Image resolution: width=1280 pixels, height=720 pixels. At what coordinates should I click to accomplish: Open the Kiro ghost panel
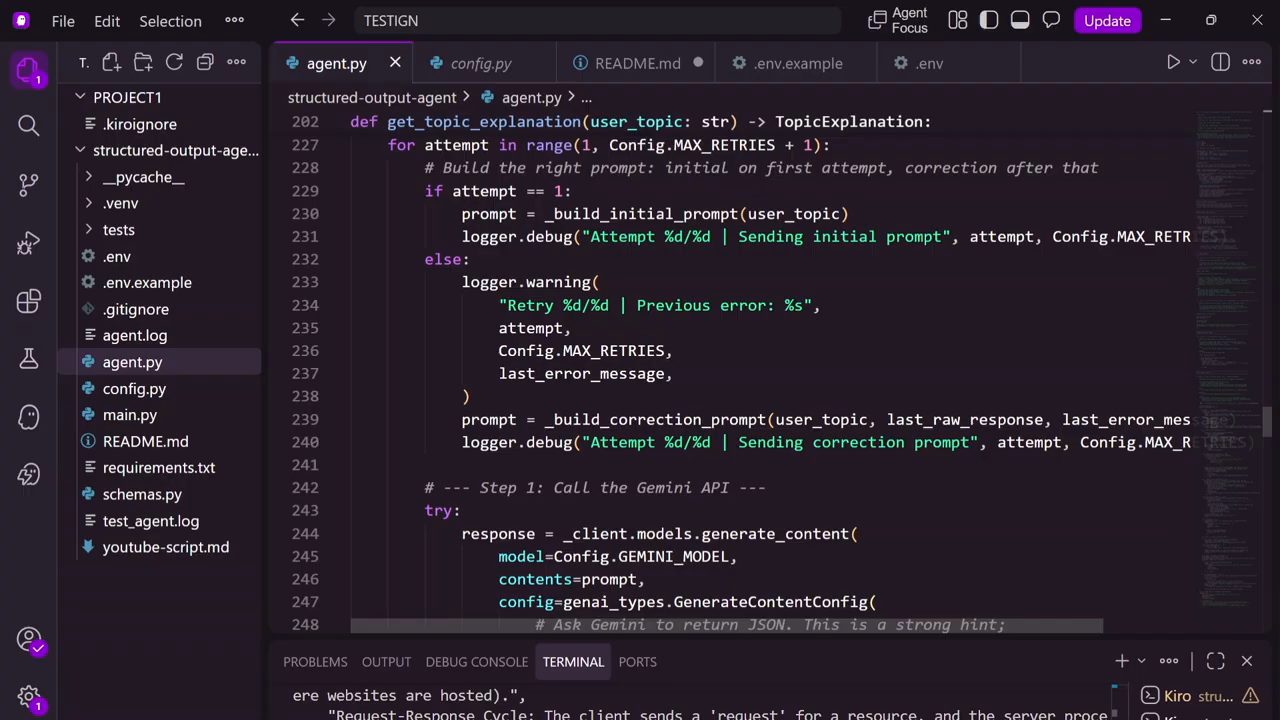point(28,417)
